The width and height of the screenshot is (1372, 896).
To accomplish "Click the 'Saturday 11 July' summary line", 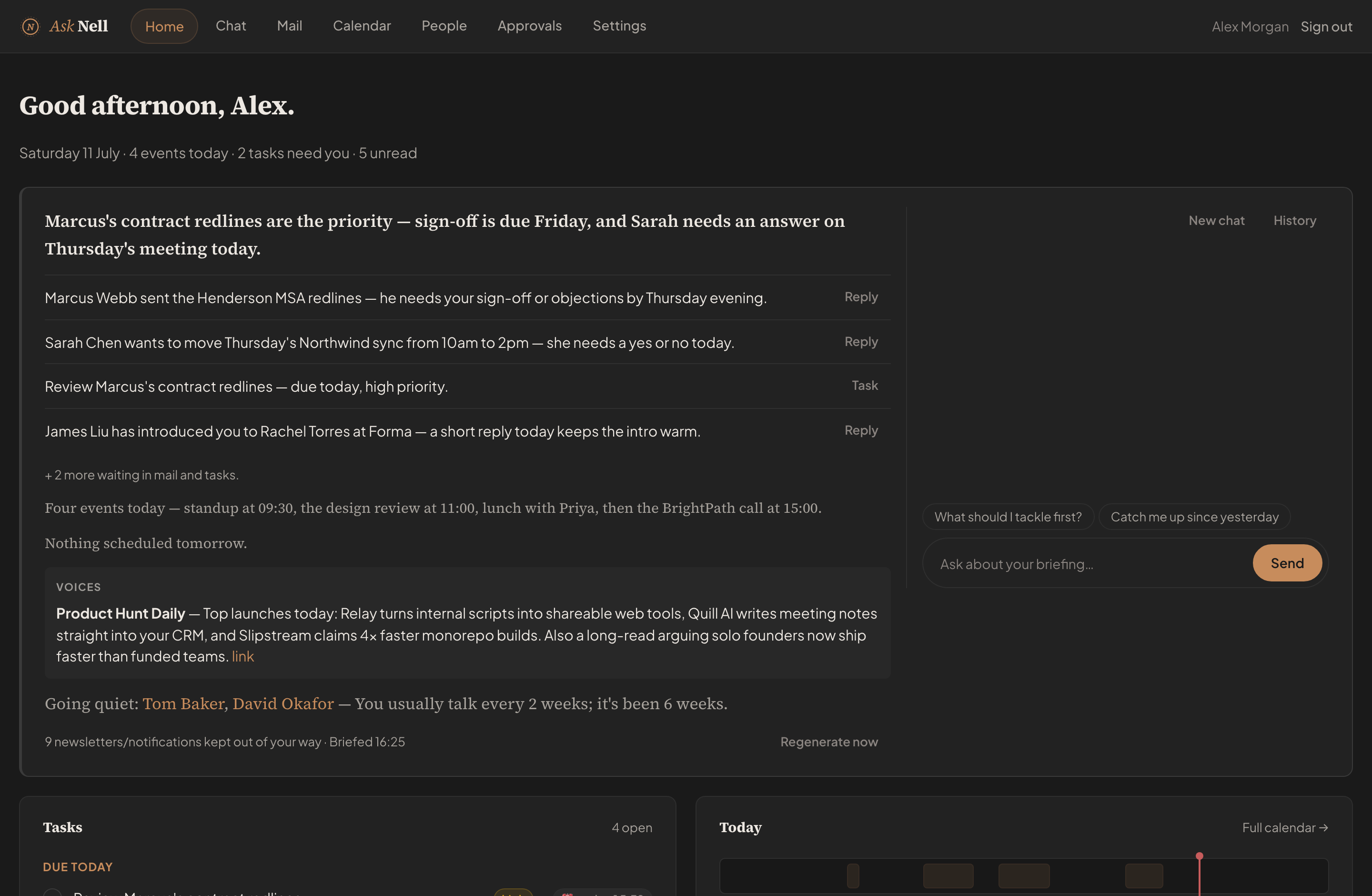I will pos(218,153).
